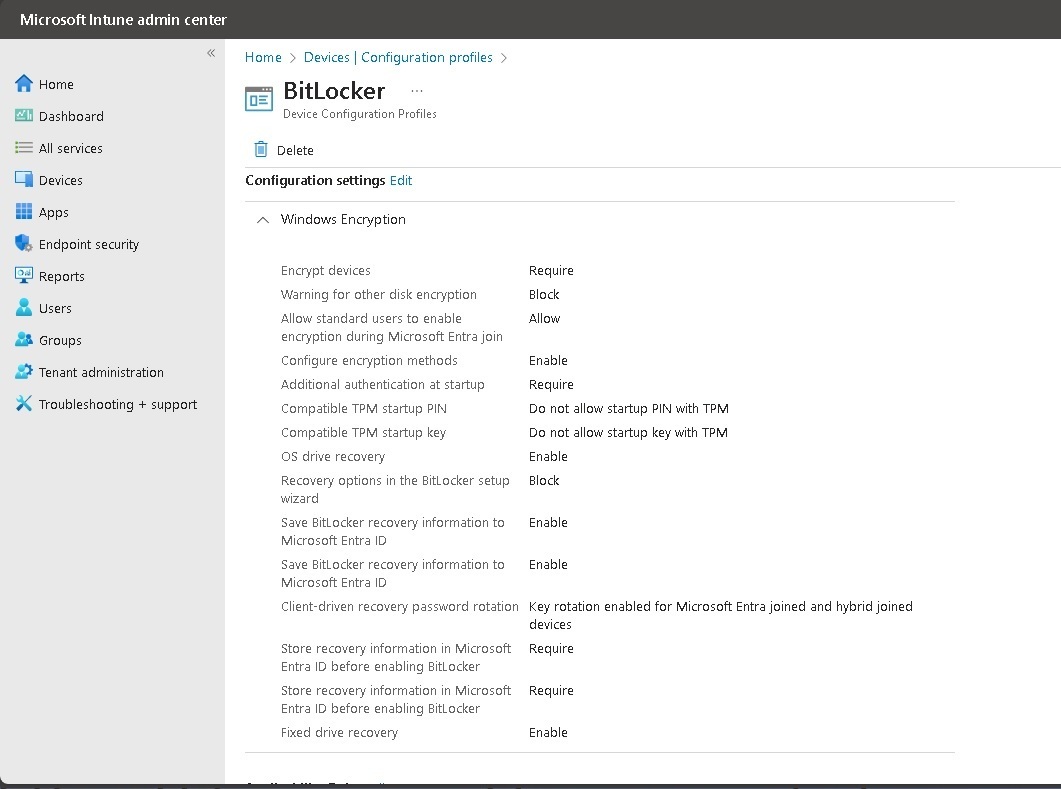Click the Microsoft Intune admin center title
The image size is (1061, 789).
[x=123, y=19]
